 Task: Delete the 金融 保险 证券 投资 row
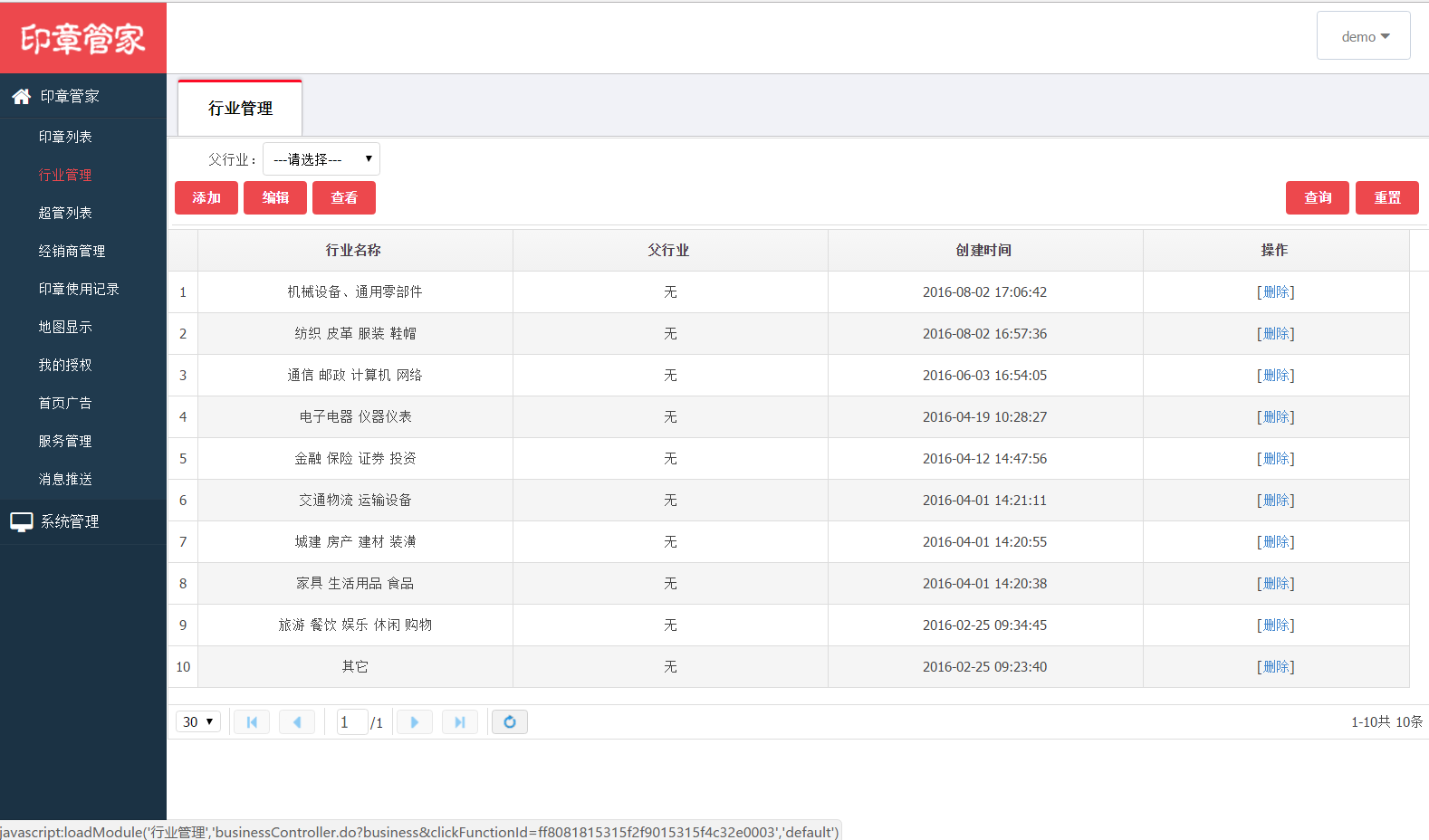pyautogui.click(x=1276, y=458)
